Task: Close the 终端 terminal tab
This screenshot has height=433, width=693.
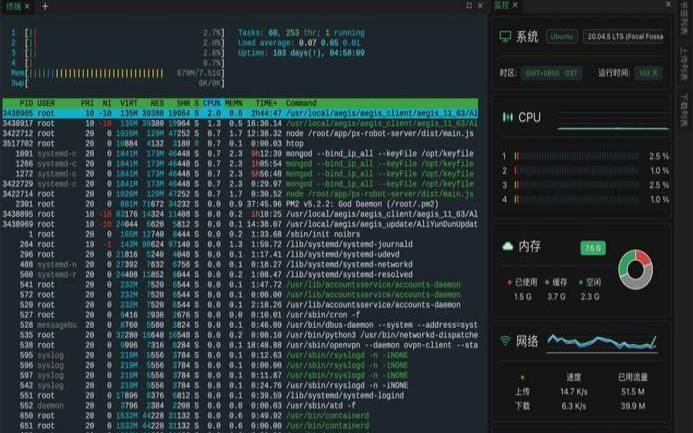Action: point(27,6)
